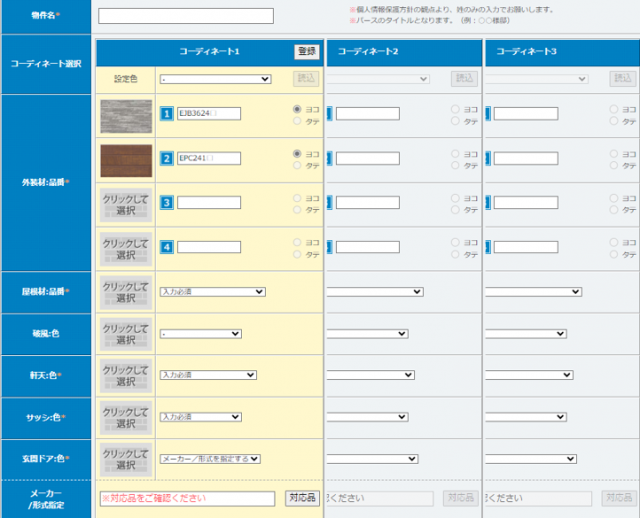640x518 pixels.
Task: Click the 登録 button in Coordinate 1
Action: click(x=306, y=51)
